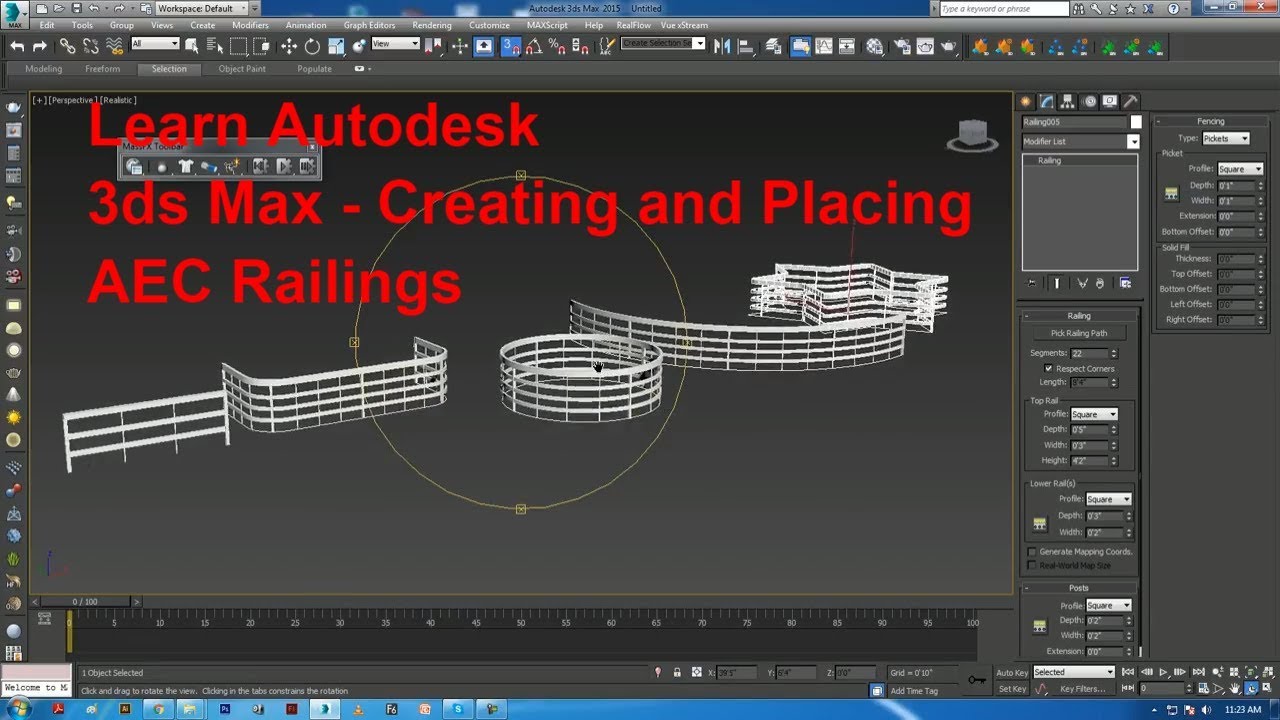Open the Material Editor icon

coord(875,46)
